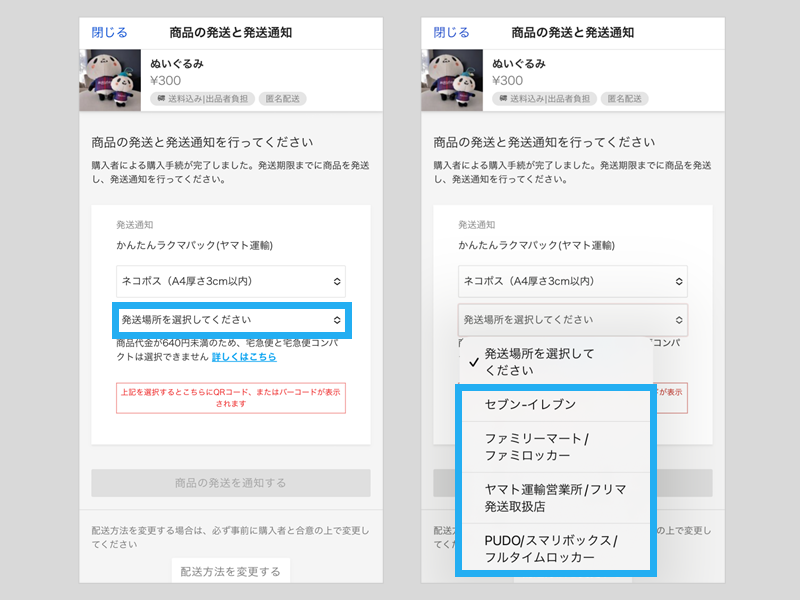Click 送料込み|出品者負担 tag in left screen

tap(203, 98)
